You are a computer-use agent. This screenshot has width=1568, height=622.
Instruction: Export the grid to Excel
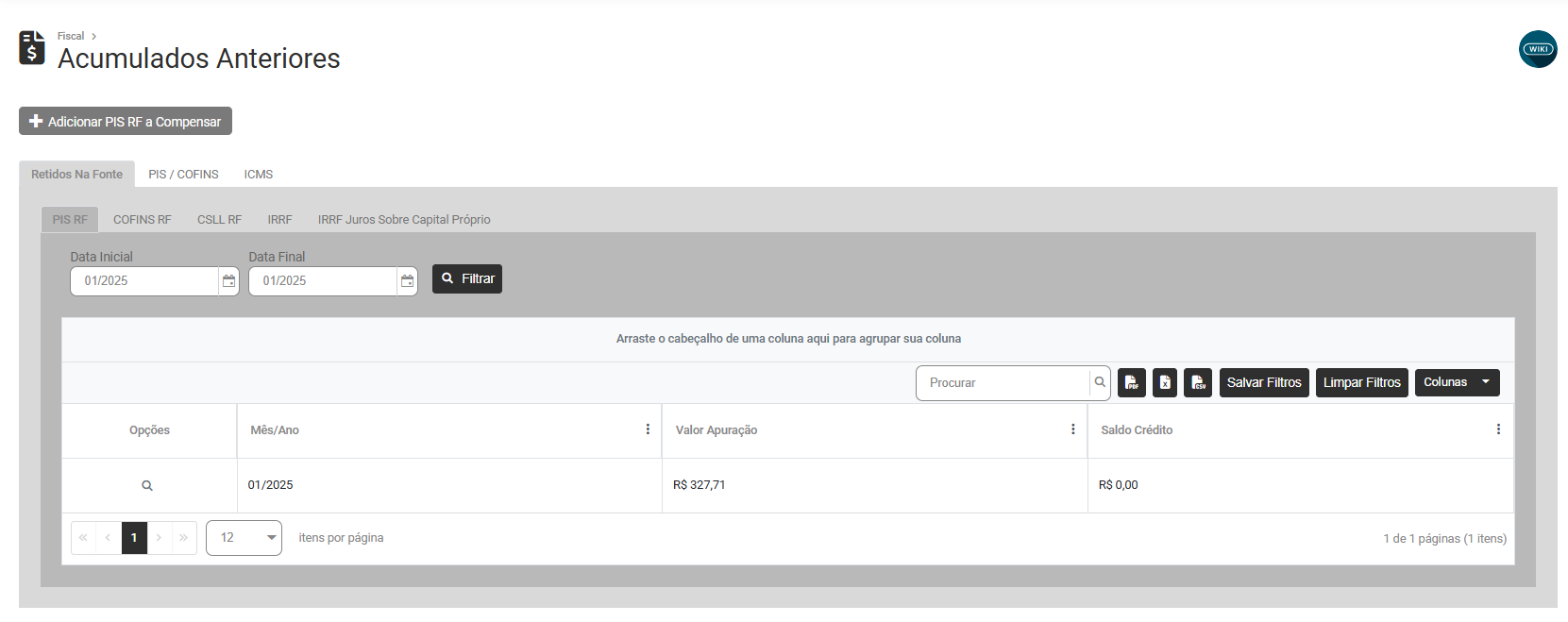pos(1165,382)
